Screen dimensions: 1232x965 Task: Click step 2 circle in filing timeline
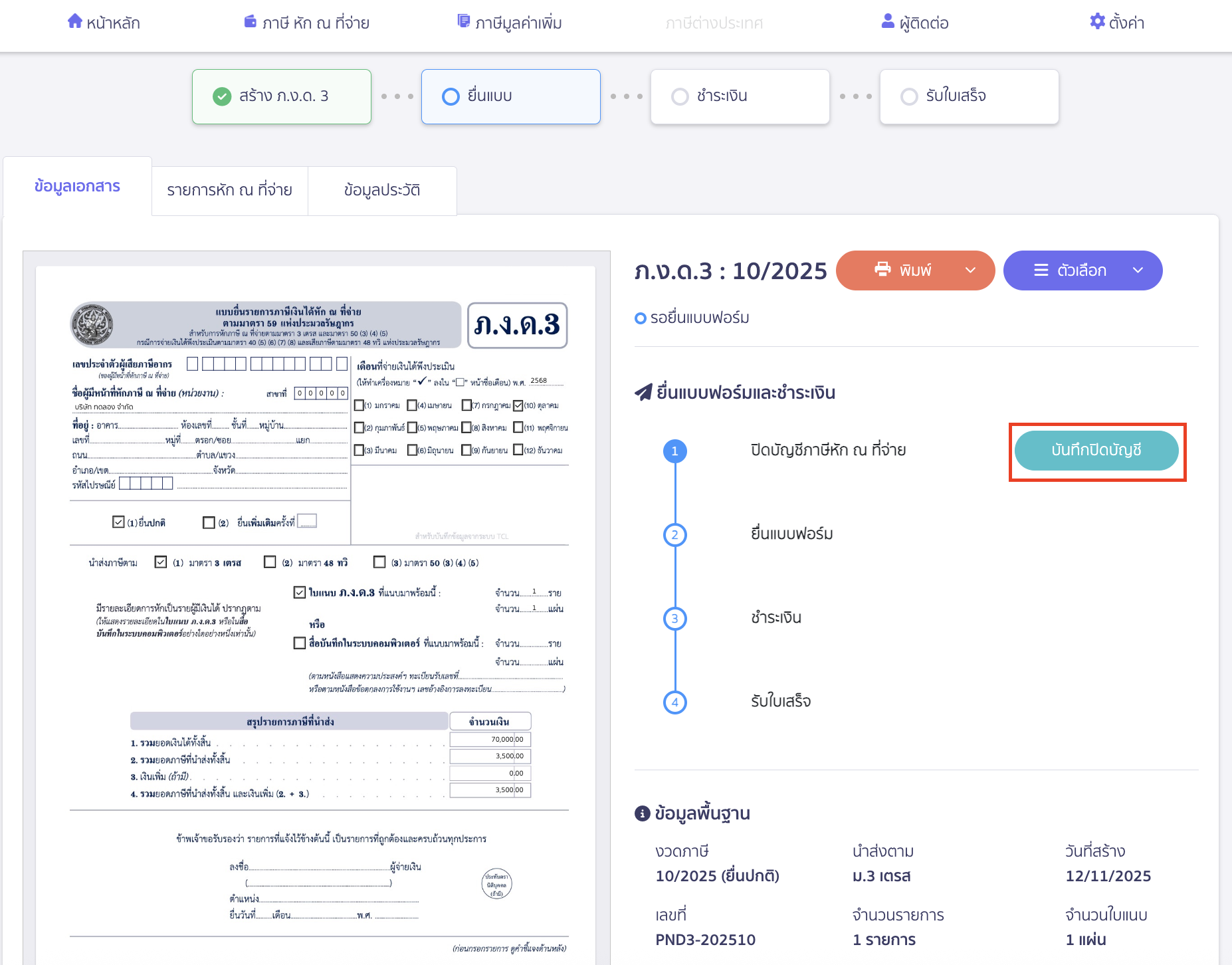[x=674, y=535]
